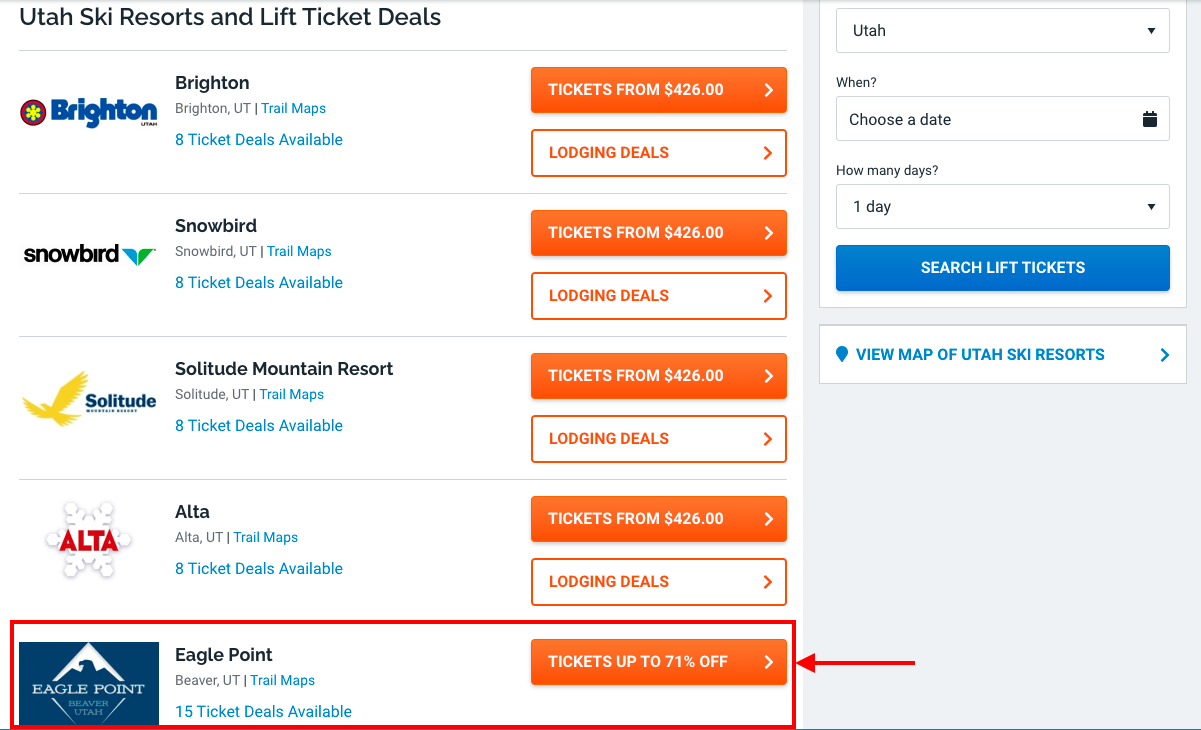Click the Eagle Point logo image

(89, 683)
